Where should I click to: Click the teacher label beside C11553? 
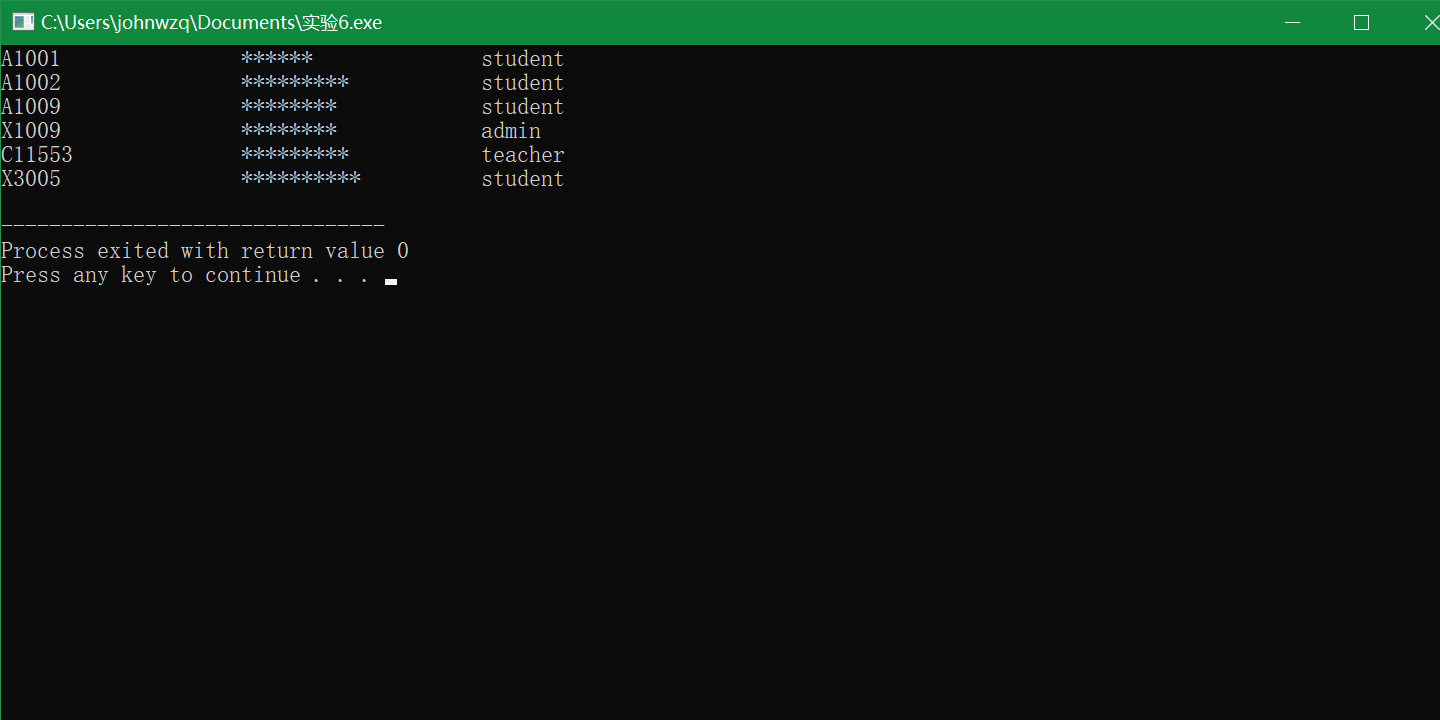tap(522, 154)
